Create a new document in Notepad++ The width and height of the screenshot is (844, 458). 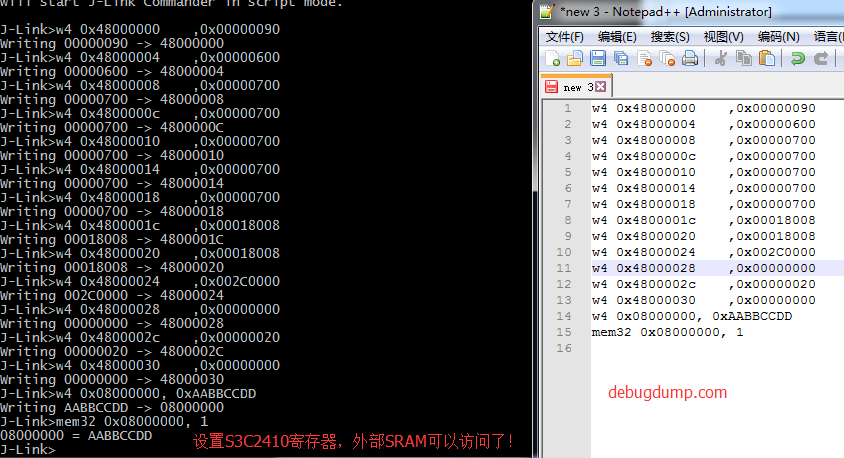tap(552, 58)
